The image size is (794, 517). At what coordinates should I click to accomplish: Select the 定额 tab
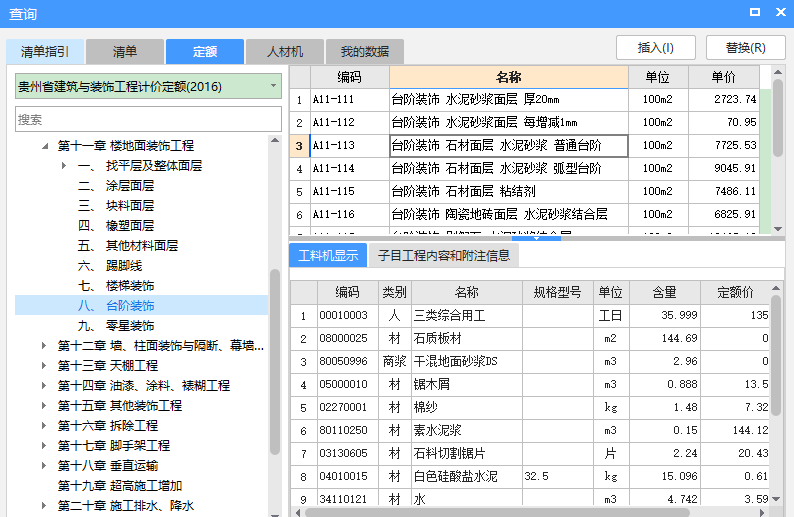click(x=205, y=52)
